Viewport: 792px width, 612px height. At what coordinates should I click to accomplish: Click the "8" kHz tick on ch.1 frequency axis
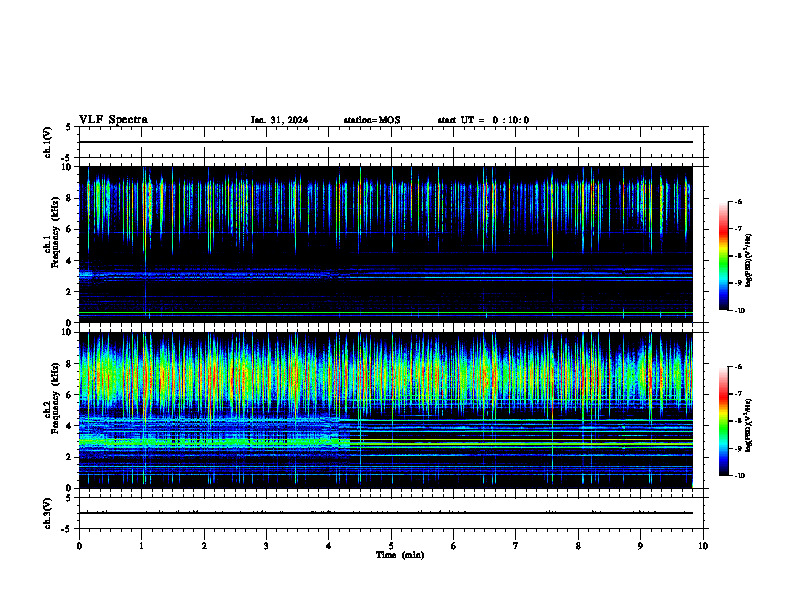pyautogui.click(x=70, y=198)
